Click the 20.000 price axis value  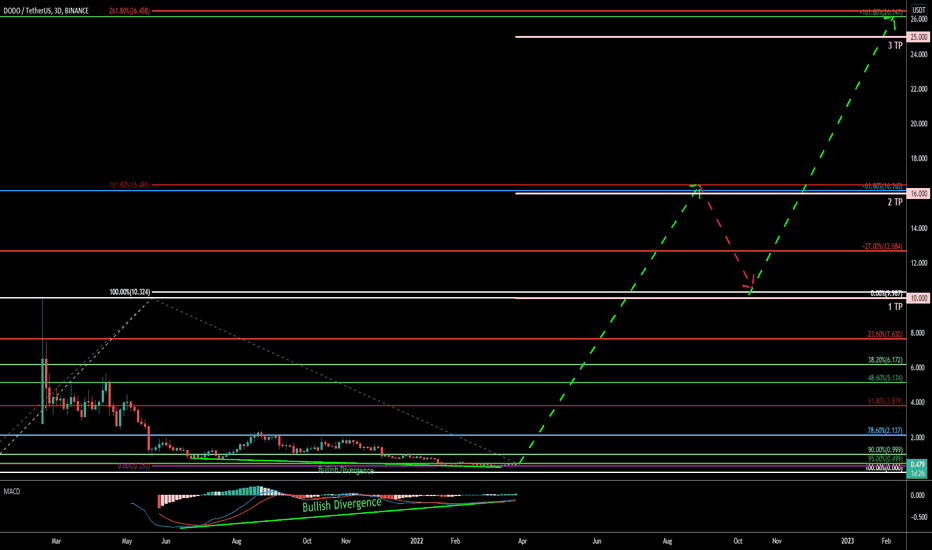pos(919,124)
